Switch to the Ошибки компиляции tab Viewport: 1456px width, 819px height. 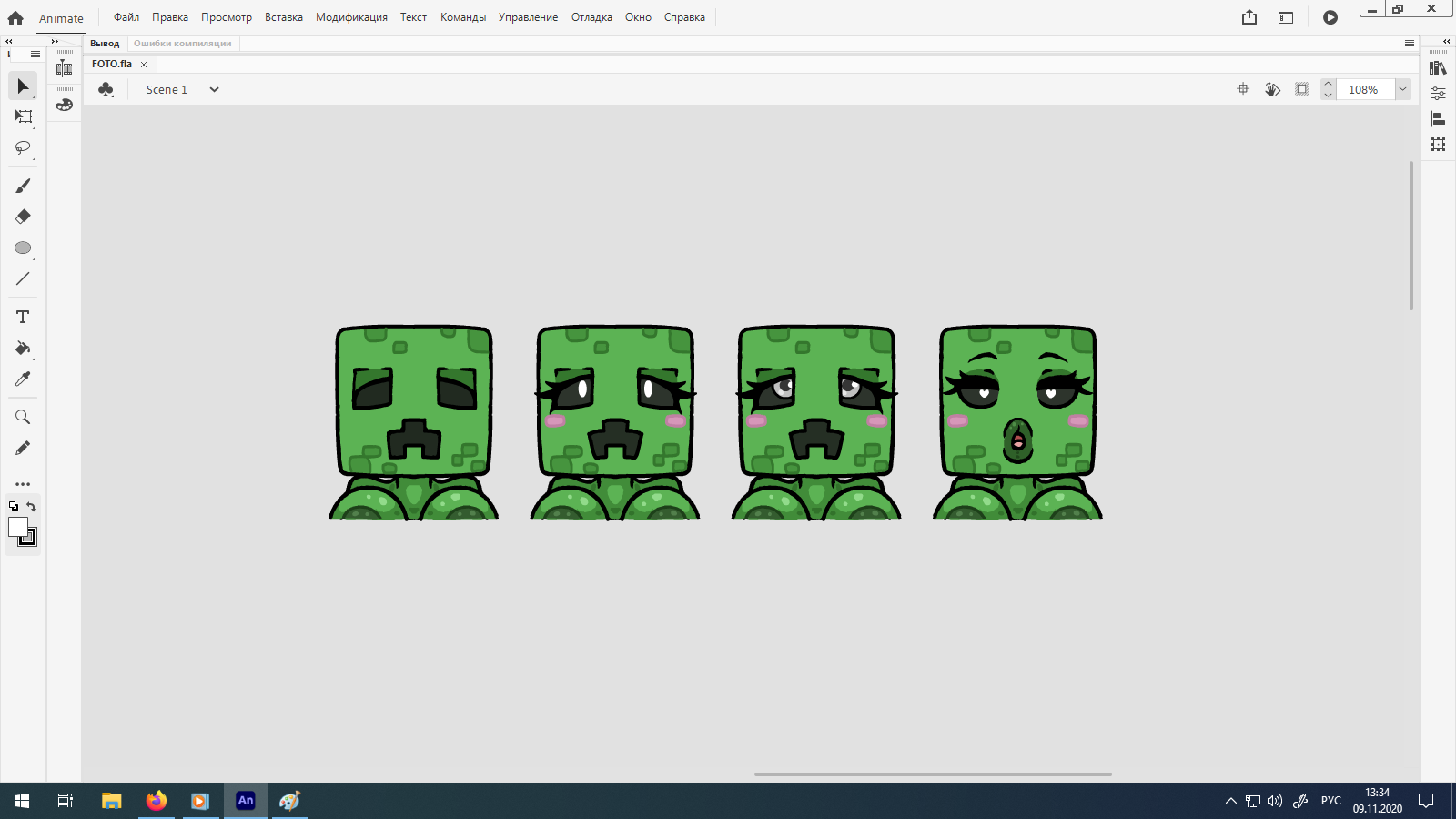tap(183, 44)
